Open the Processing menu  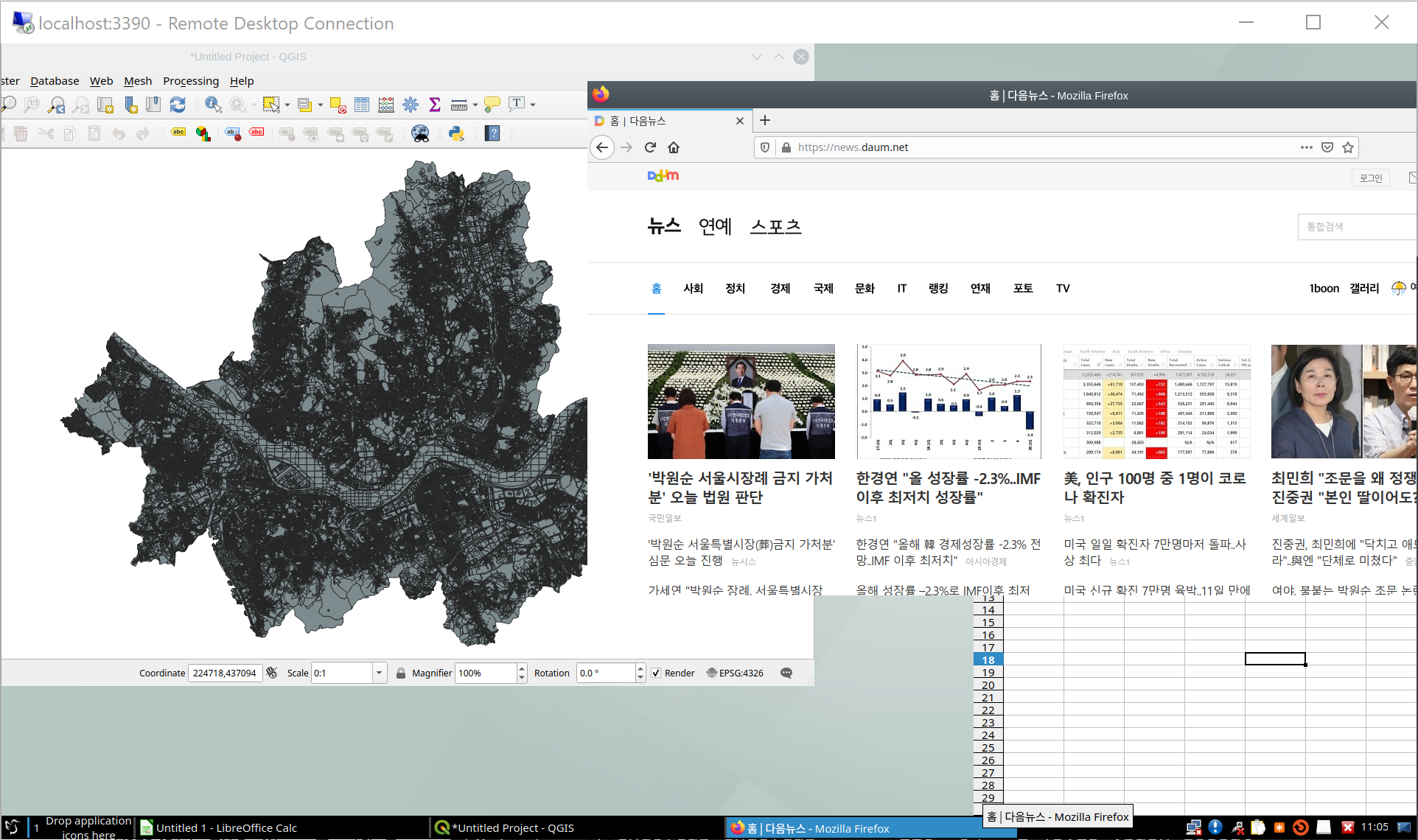[191, 81]
